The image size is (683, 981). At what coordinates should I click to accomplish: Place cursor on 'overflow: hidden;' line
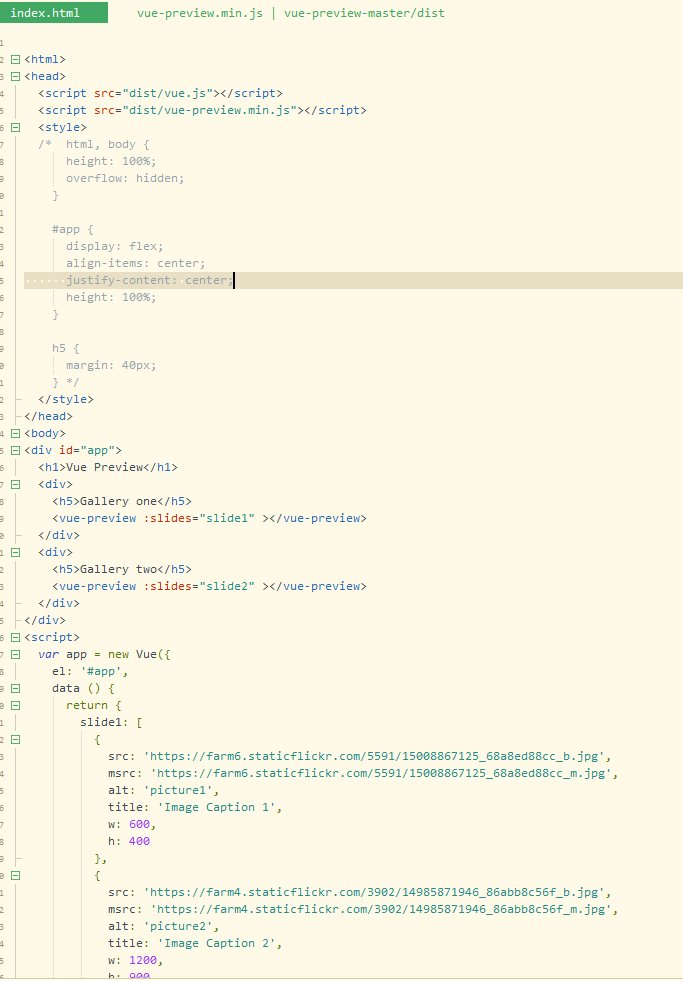[x=125, y=178]
